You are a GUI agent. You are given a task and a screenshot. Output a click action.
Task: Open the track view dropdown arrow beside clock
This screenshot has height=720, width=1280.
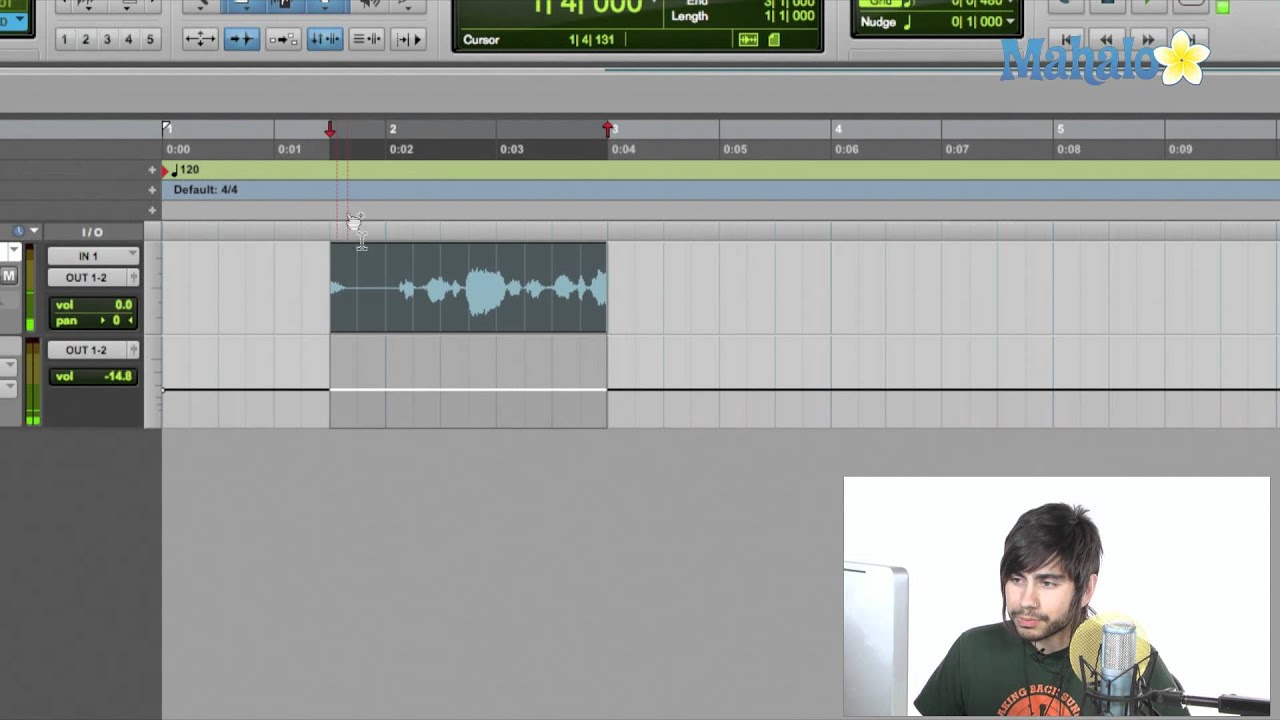point(34,231)
